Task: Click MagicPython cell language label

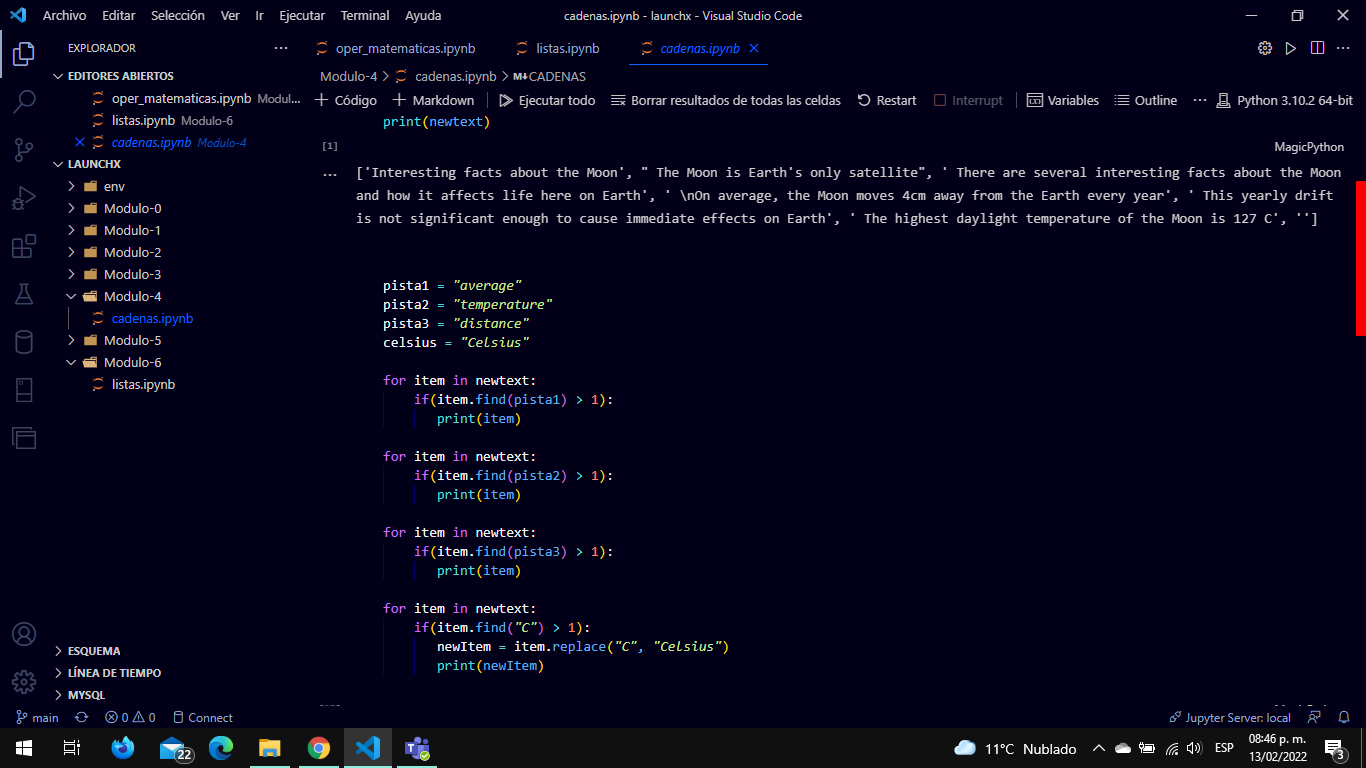Action: coord(1309,147)
